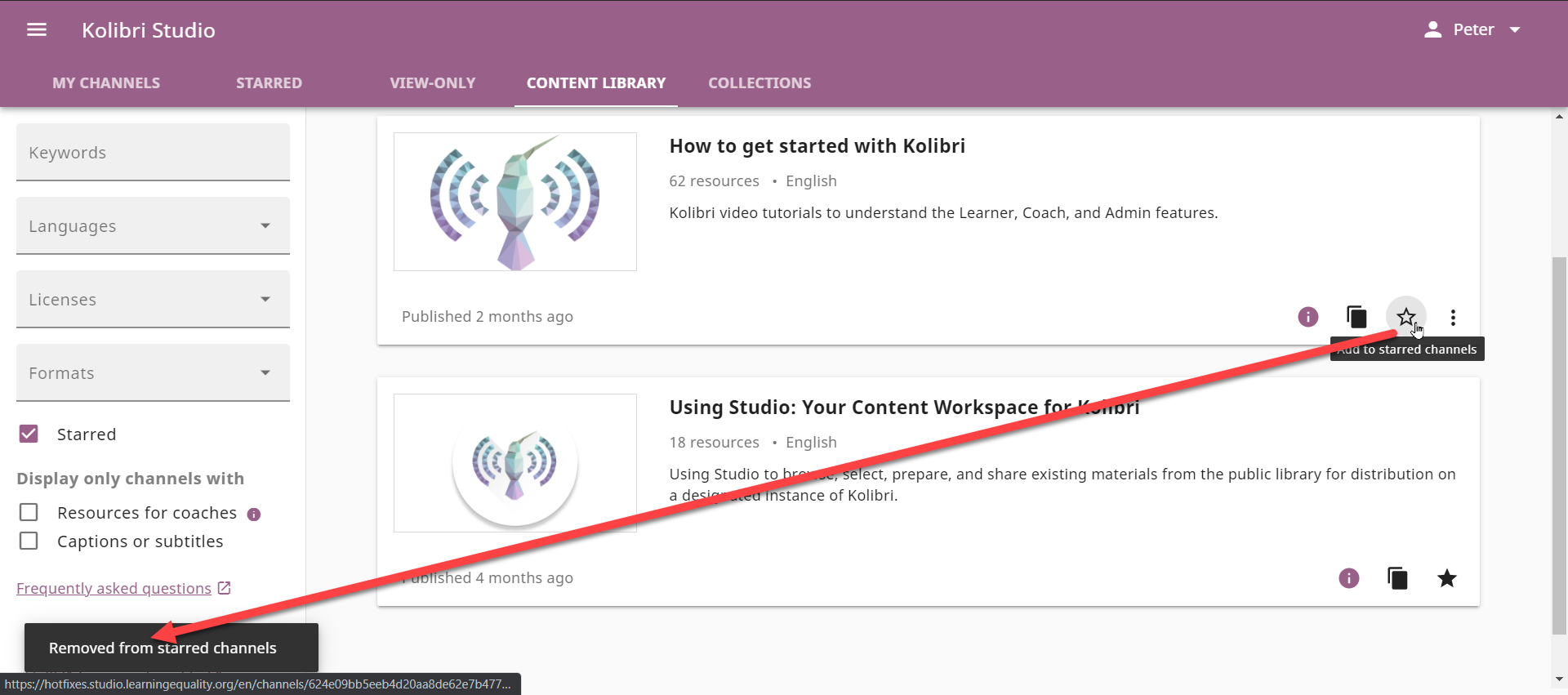Unstar the Using Studio channel
Image resolution: width=1568 pixels, height=695 pixels.
pos(1446,578)
